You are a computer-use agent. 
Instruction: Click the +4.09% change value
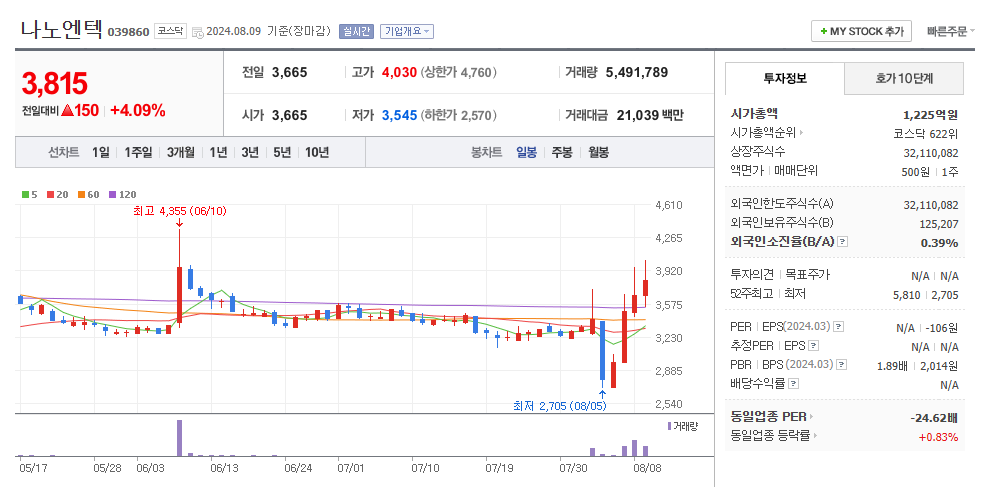click(x=138, y=110)
